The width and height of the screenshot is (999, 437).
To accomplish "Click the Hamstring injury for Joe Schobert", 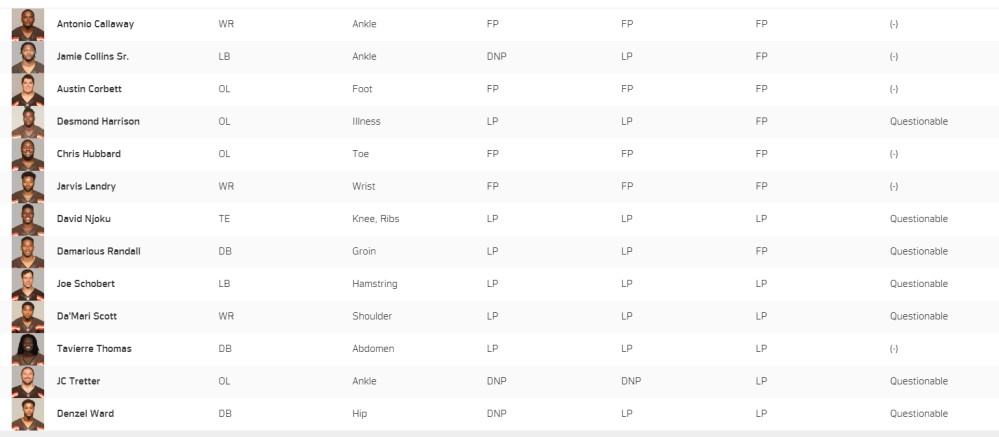I will [x=375, y=283].
